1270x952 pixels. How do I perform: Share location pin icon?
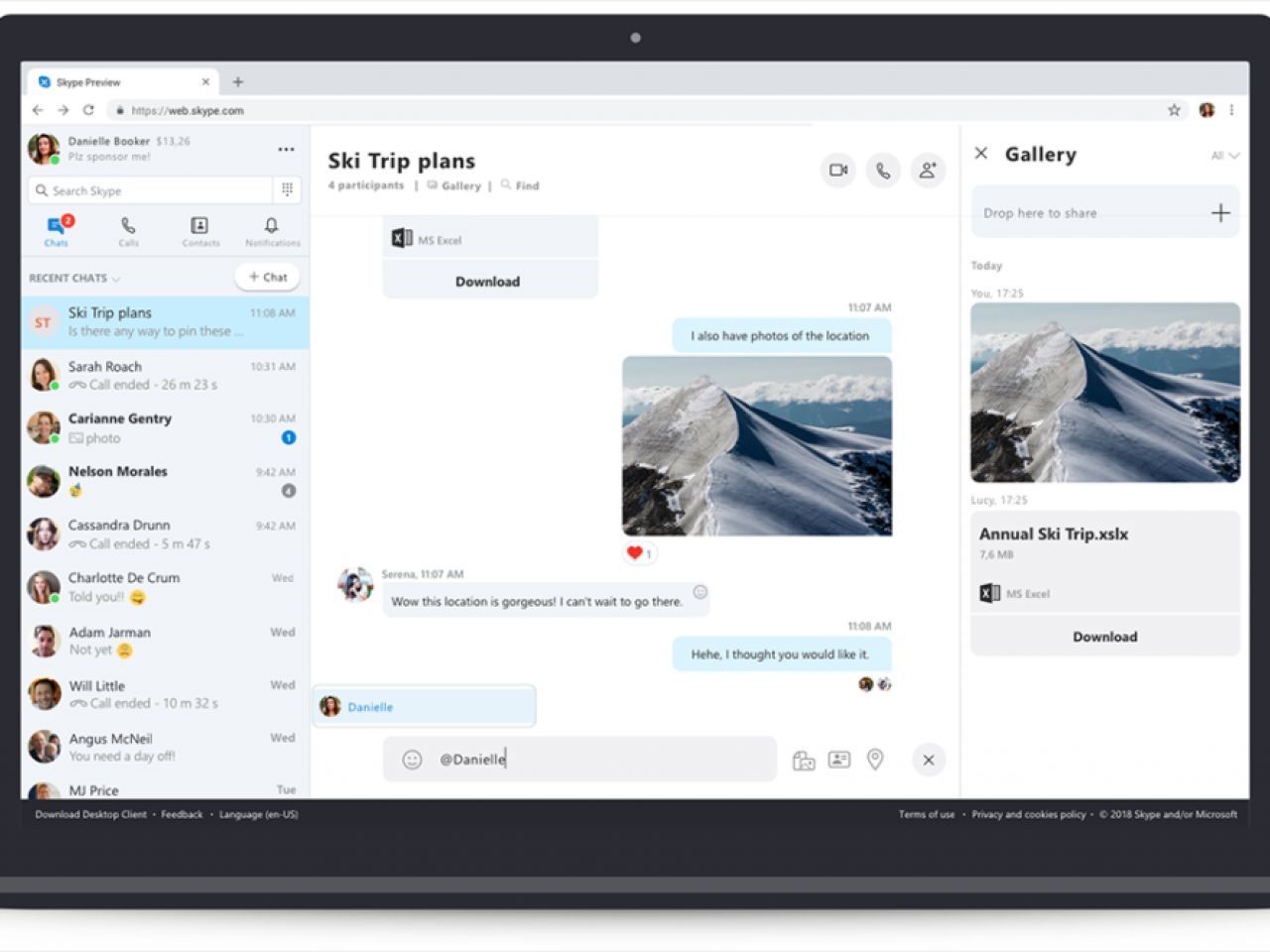[x=875, y=760]
